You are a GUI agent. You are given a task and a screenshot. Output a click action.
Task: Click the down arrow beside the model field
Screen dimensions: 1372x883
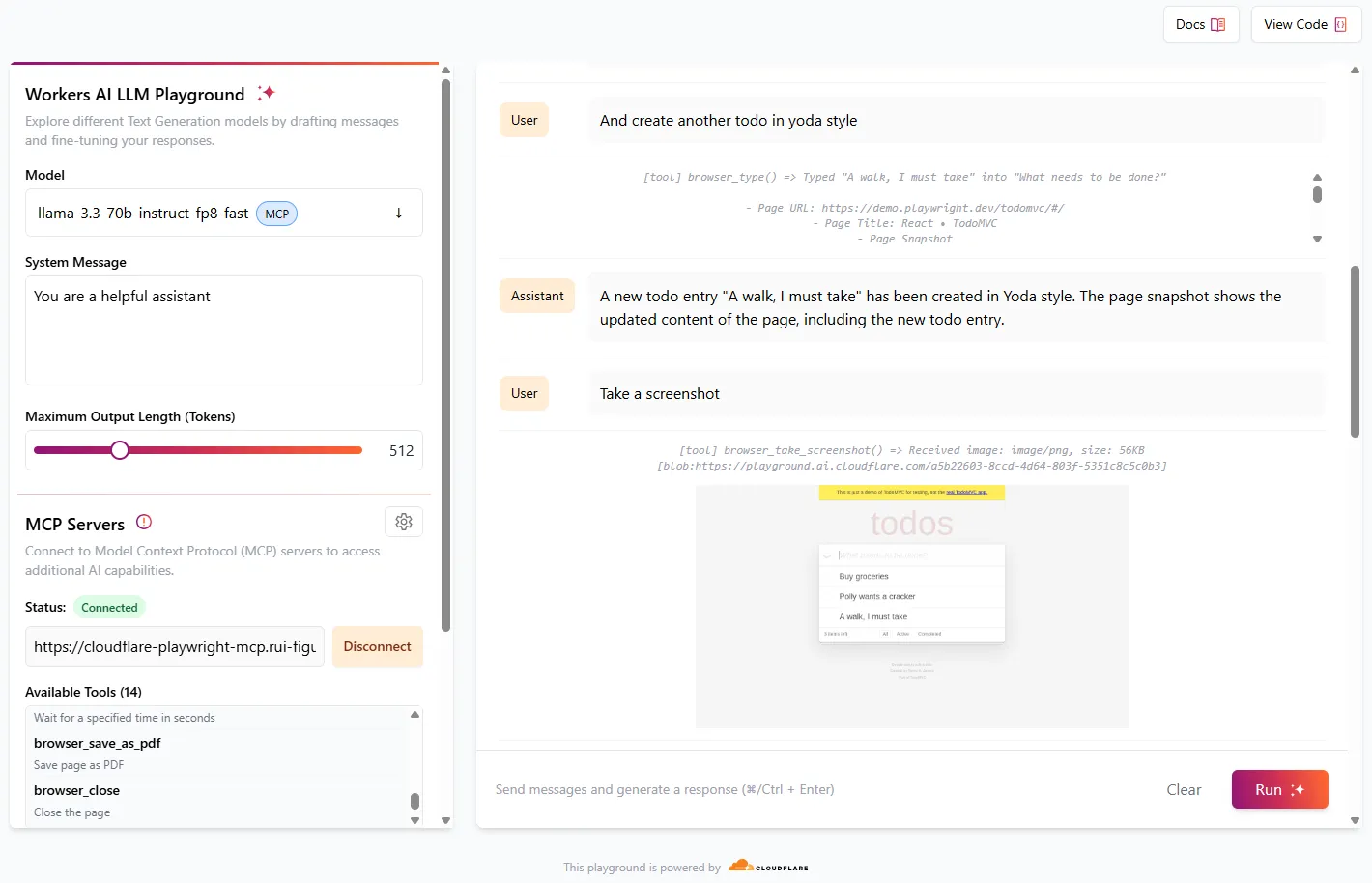point(398,213)
